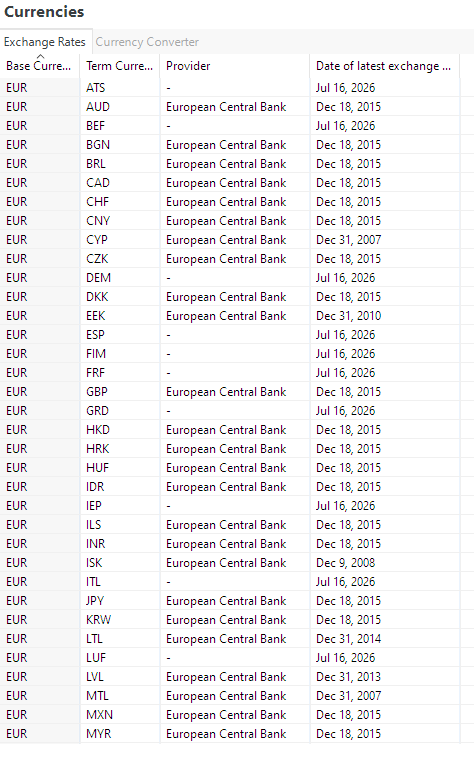
Task: Sort by the Base Currency column header
Action: pyautogui.click(x=39, y=66)
